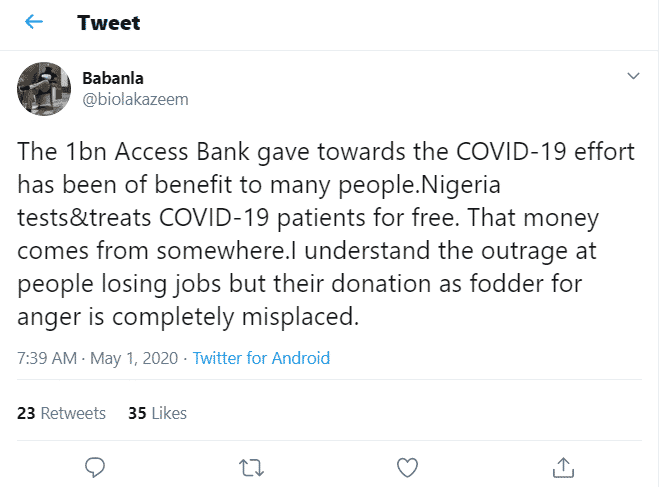
Task: Click the Twitter for Android link
Action: (x=261, y=358)
